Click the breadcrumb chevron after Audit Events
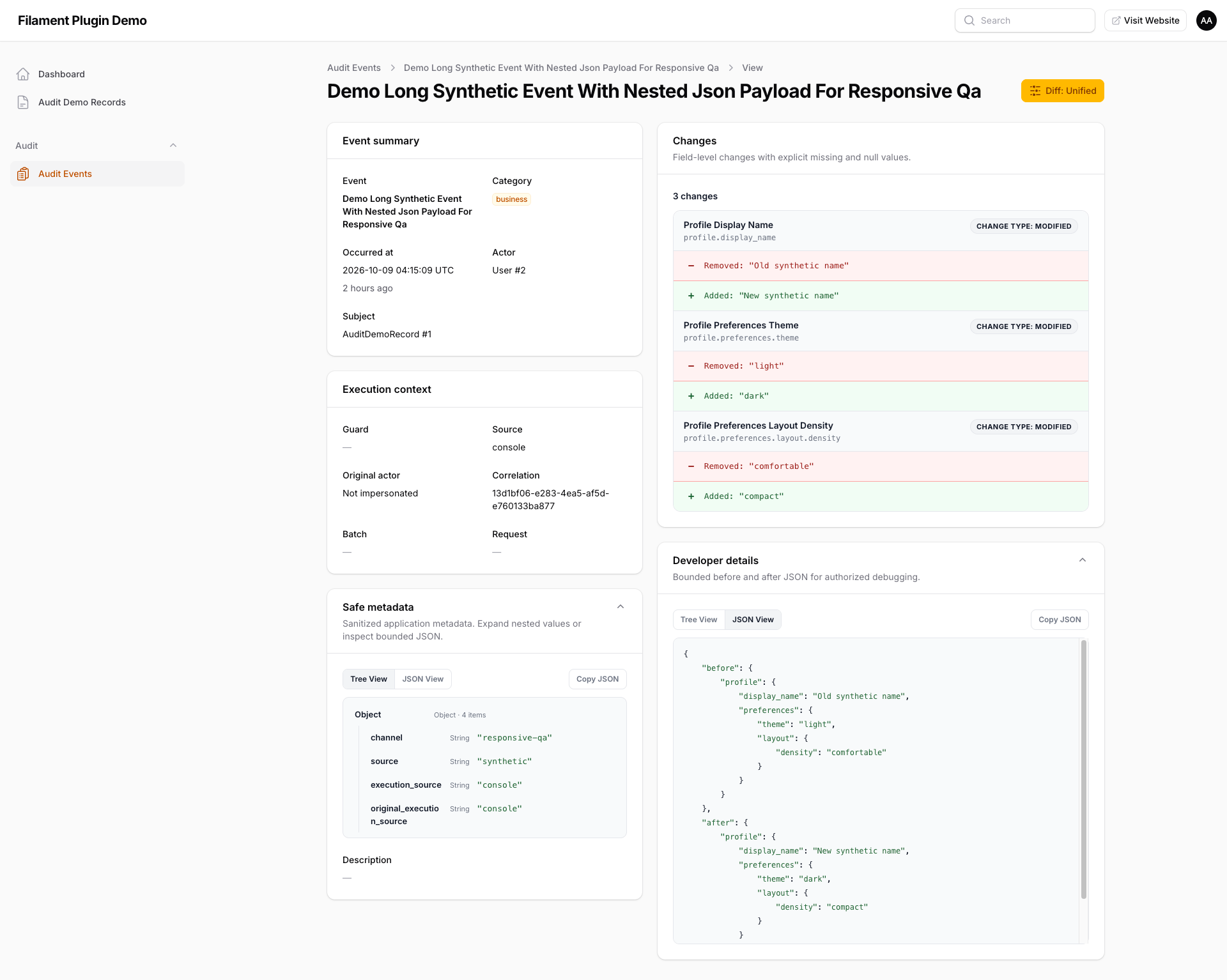Image resolution: width=1227 pixels, height=980 pixels. pos(392,68)
